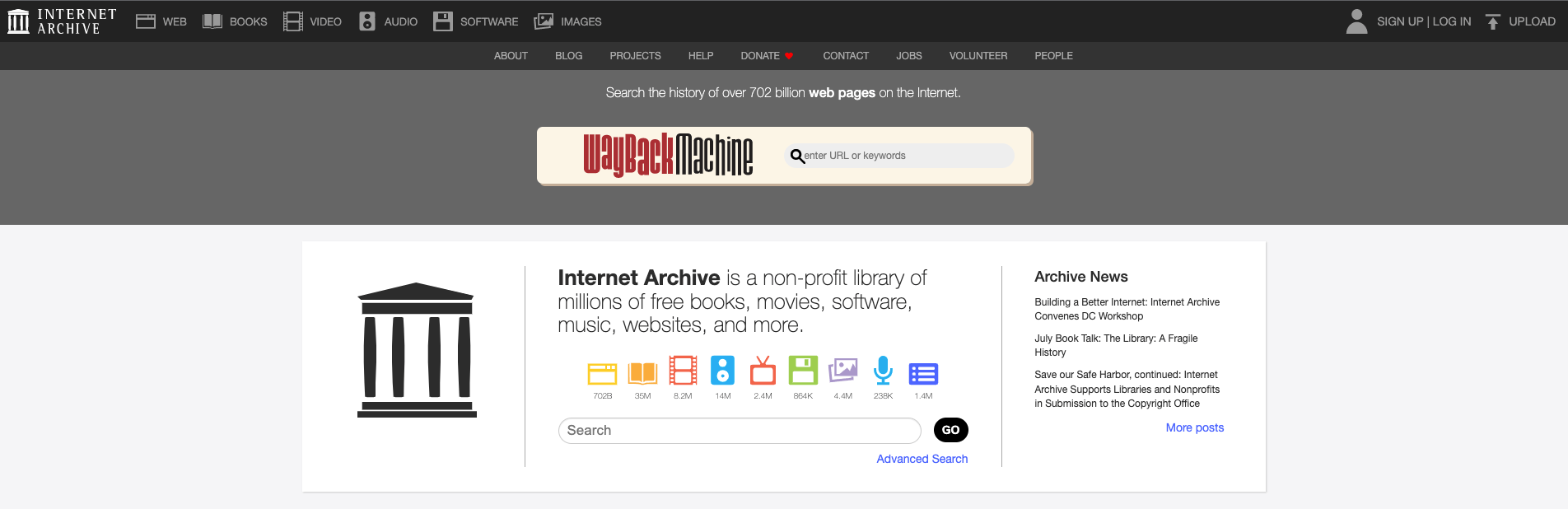Image resolution: width=1568 pixels, height=509 pixels.
Task: Open 'Save our Safe Harbor, continued' post
Action: [1127, 389]
